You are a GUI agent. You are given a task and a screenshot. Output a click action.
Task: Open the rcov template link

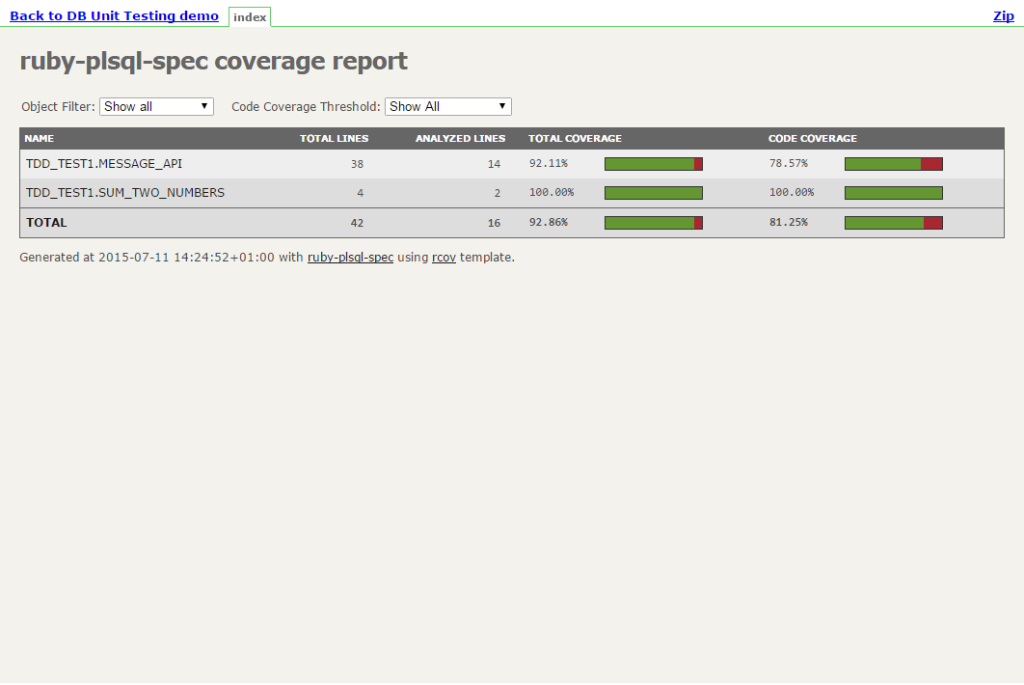443,257
